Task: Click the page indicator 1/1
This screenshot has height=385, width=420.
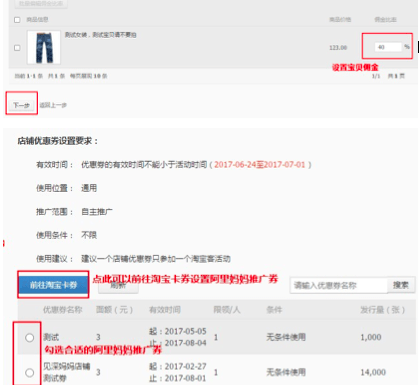Action: [x=376, y=76]
